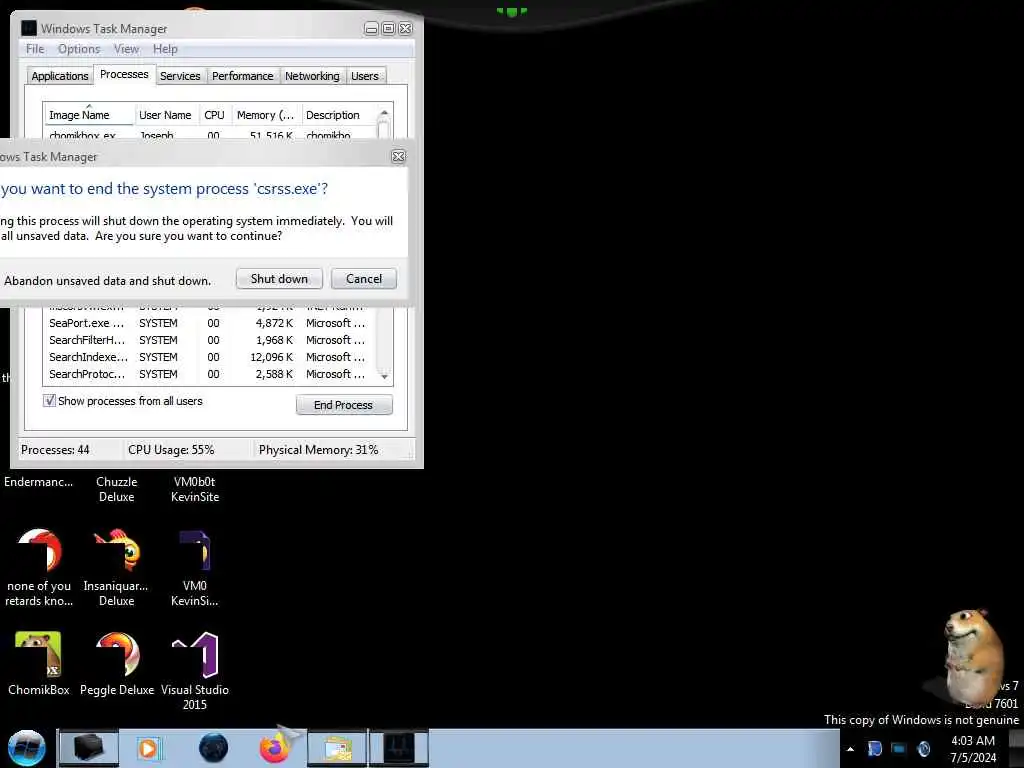Close the end process warning dialog
The image size is (1024, 768).
(x=398, y=157)
